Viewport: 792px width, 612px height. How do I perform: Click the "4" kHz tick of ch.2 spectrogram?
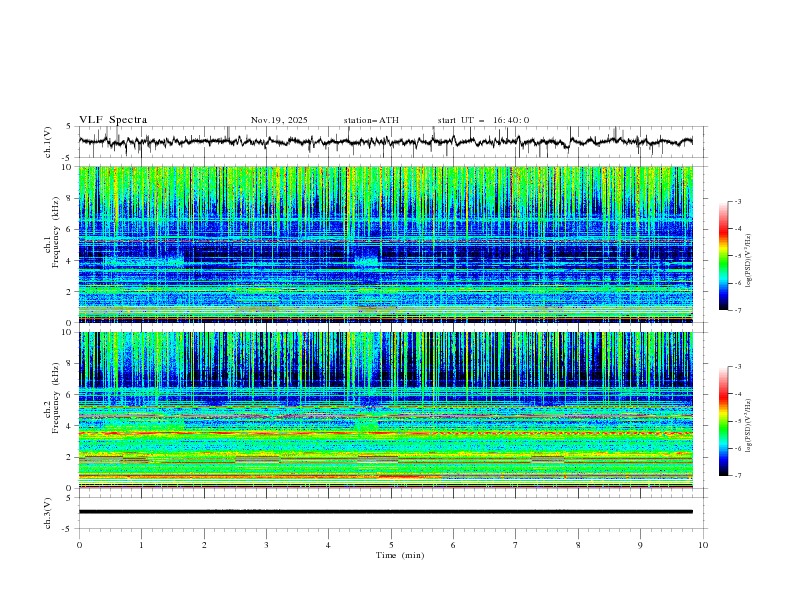coord(69,426)
